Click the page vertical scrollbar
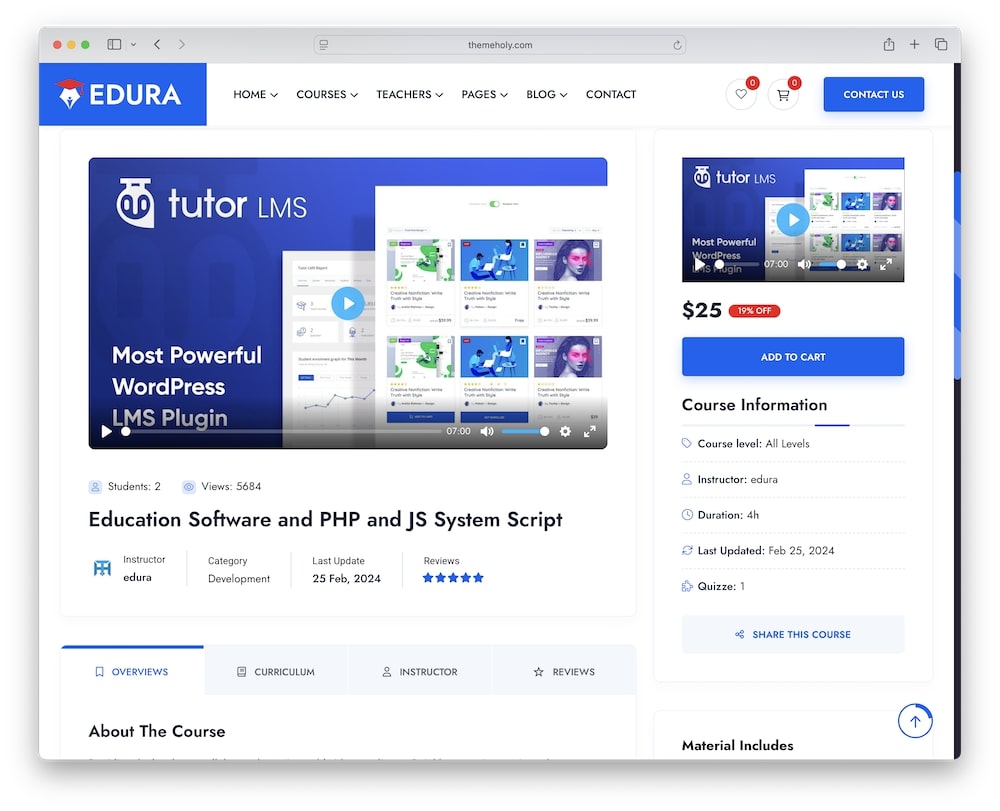Viewport: 1000px width, 811px height. click(x=957, y=274)
